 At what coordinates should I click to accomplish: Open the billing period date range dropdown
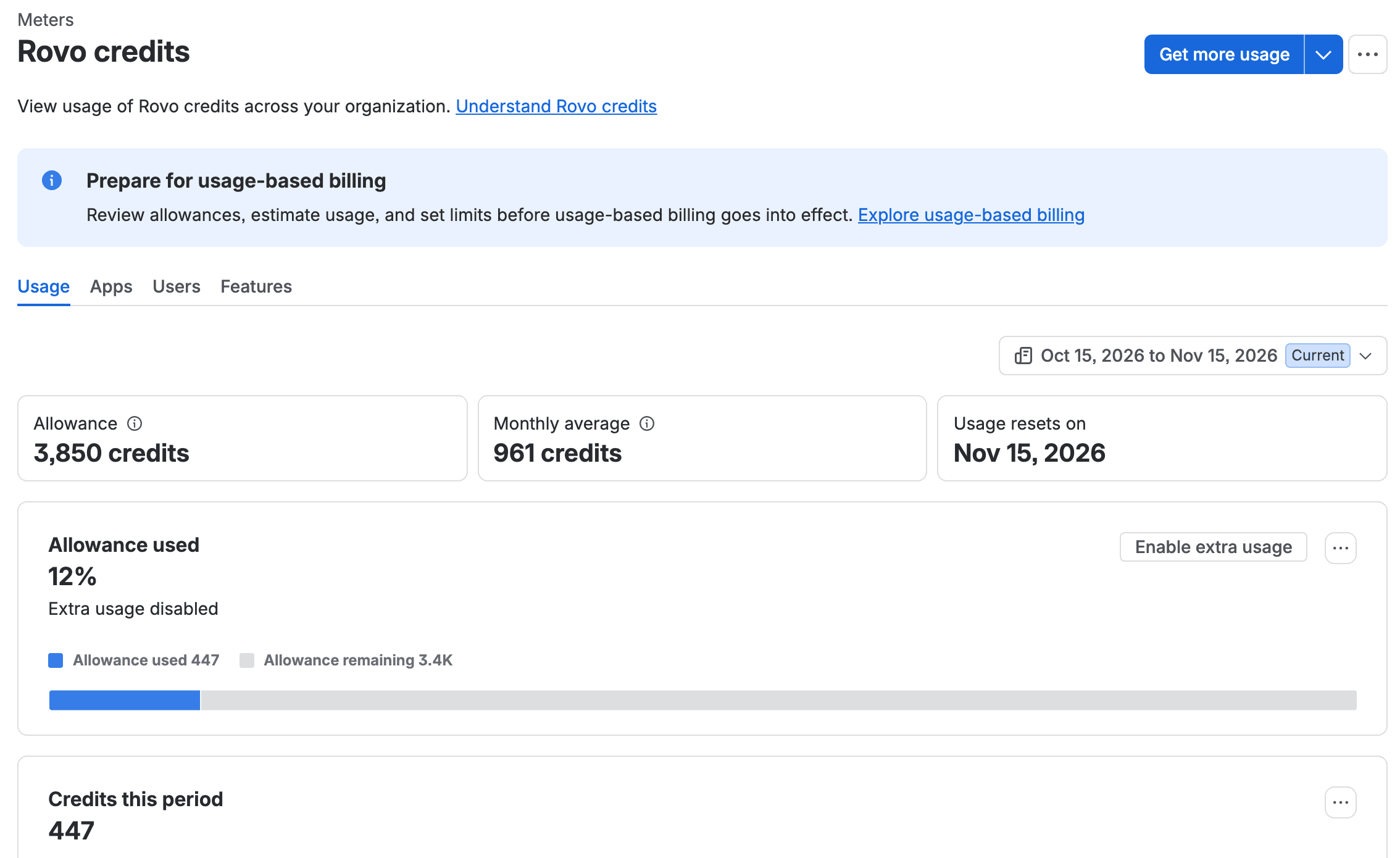click(x=1193, y=356)
